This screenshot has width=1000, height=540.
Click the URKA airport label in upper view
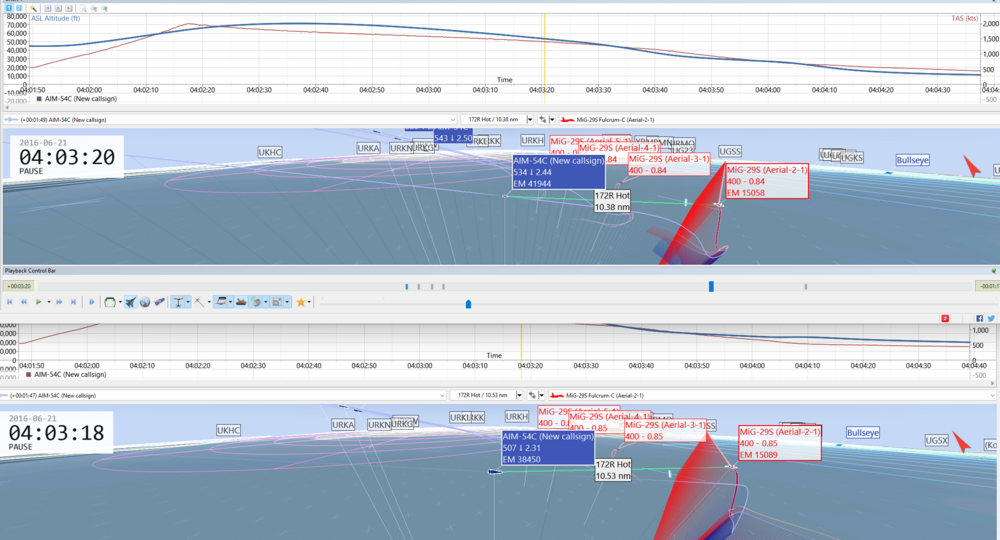[x=368, y=148]
